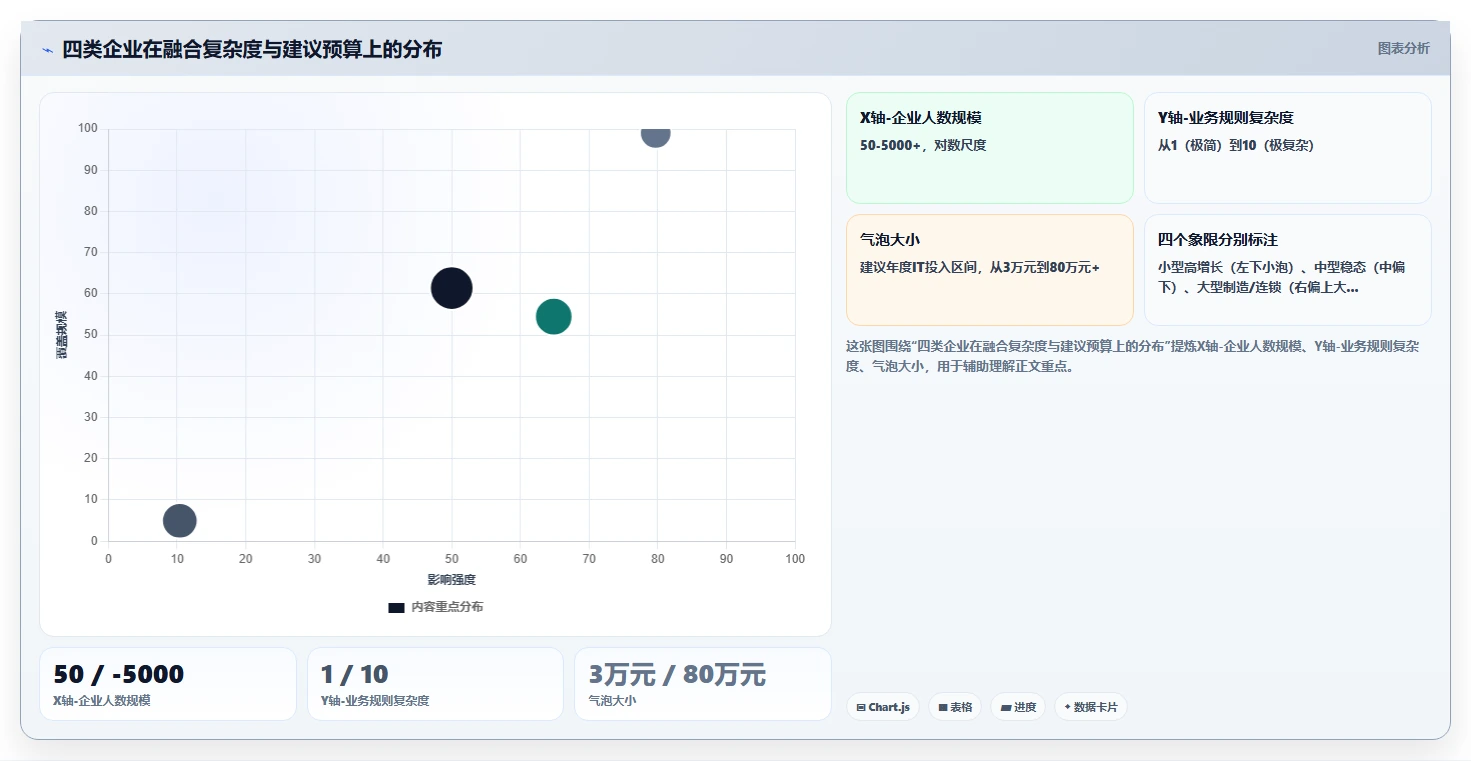Click the 3万元 / 80万元 stat value
Screen dimensions: 1471x761
(x=677, y=674)
